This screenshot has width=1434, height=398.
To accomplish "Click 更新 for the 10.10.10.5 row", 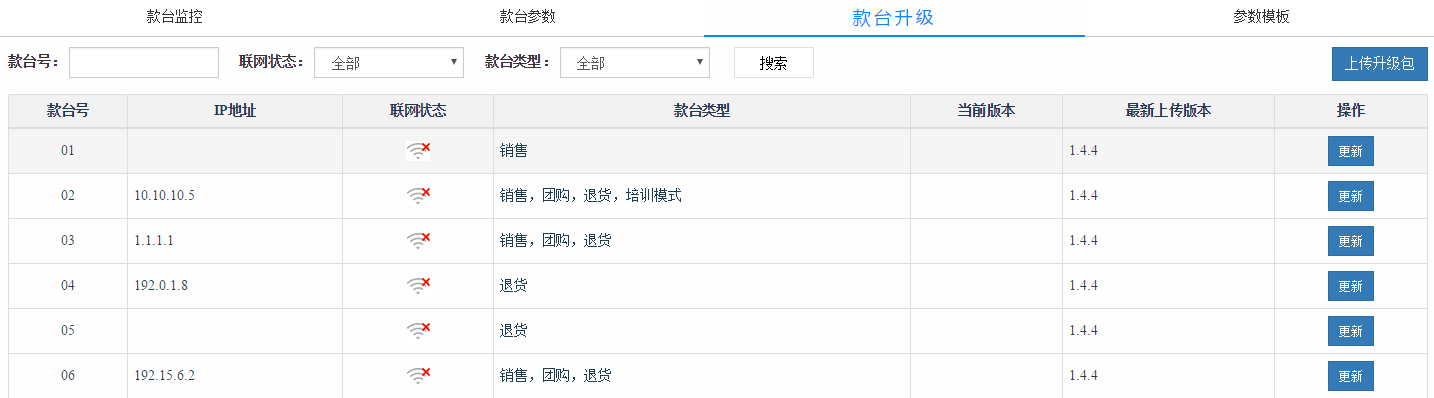I will click(x=1350, y=196).
